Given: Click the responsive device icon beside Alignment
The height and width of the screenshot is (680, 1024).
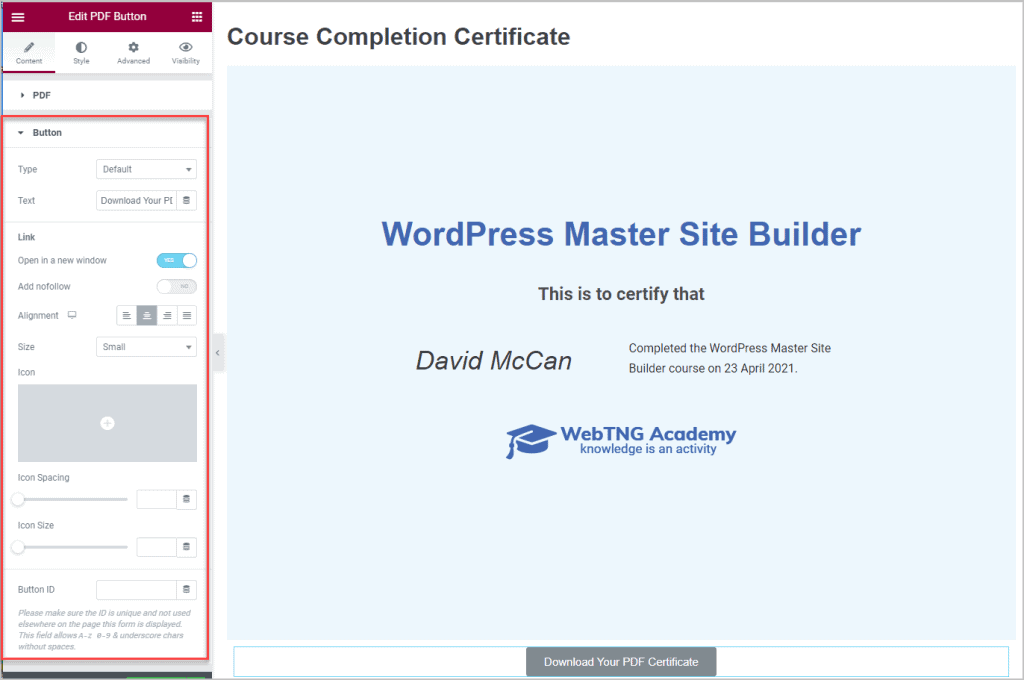Looking at the screenshot, I should coord(72,316).
